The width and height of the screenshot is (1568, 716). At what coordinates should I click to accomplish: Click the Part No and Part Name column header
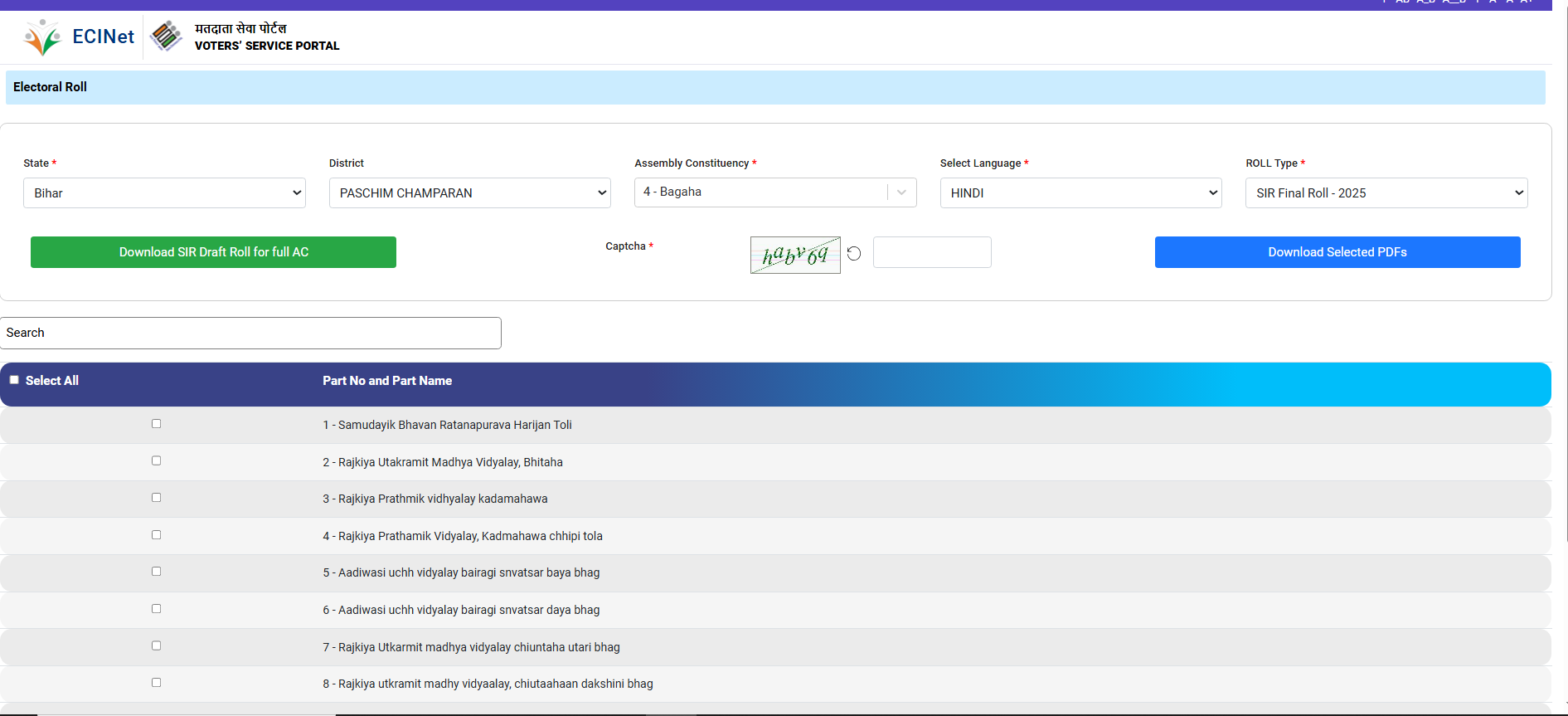pyautogui.click(x=387, y=381)
